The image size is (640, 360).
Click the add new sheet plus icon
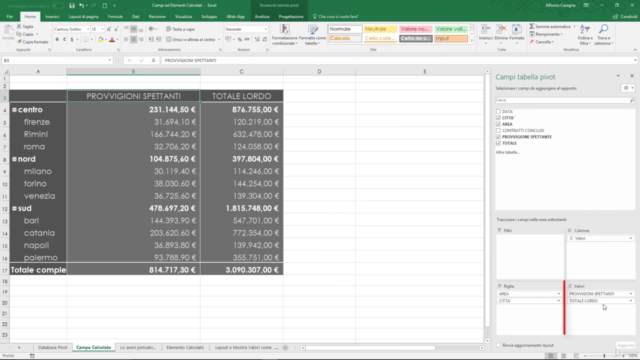[x=285, y=348]
